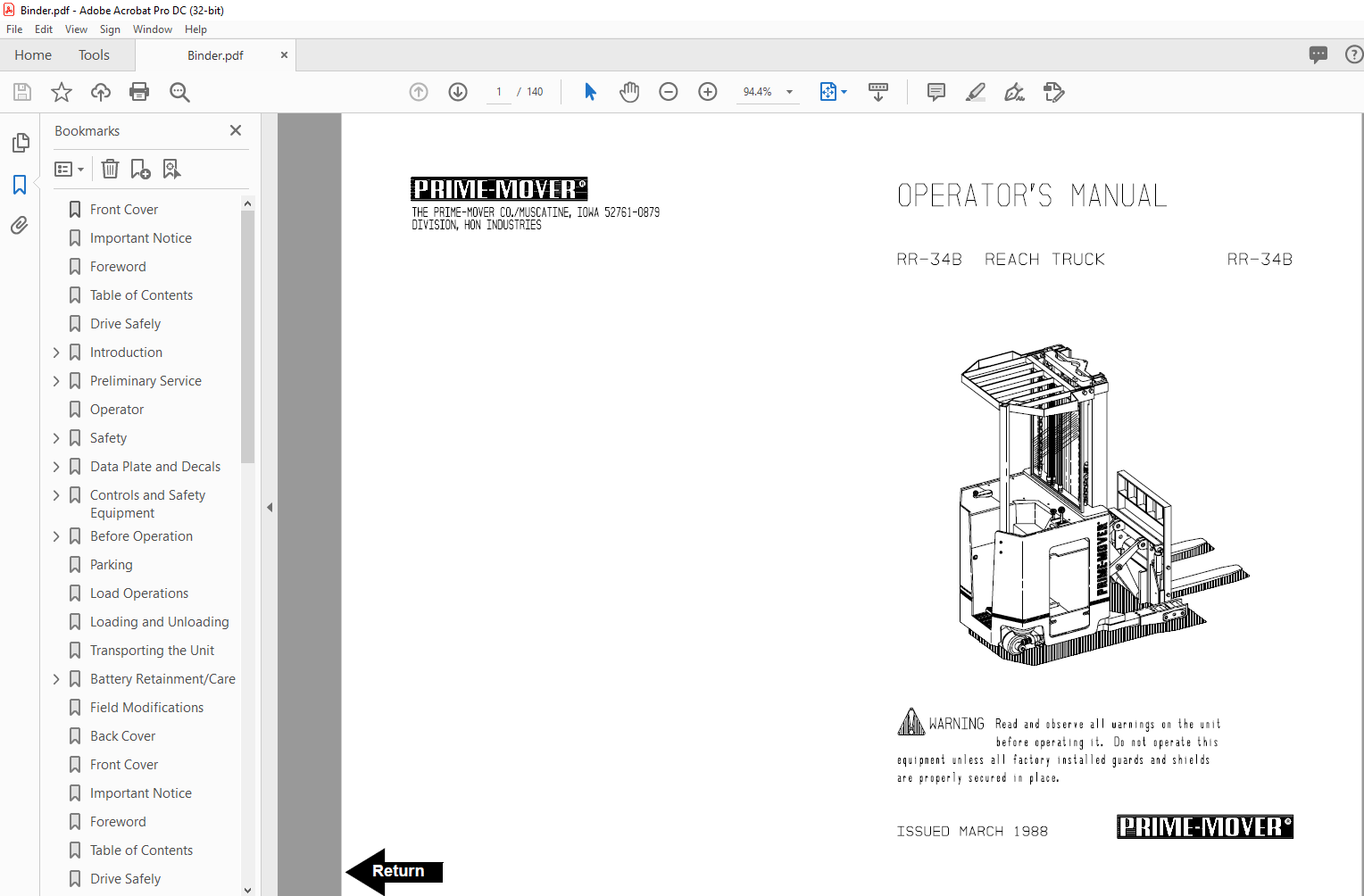This screenshot has height=896, width=1364.
Task: Choose the Selection arrow tool
Action: click(590, 92)
